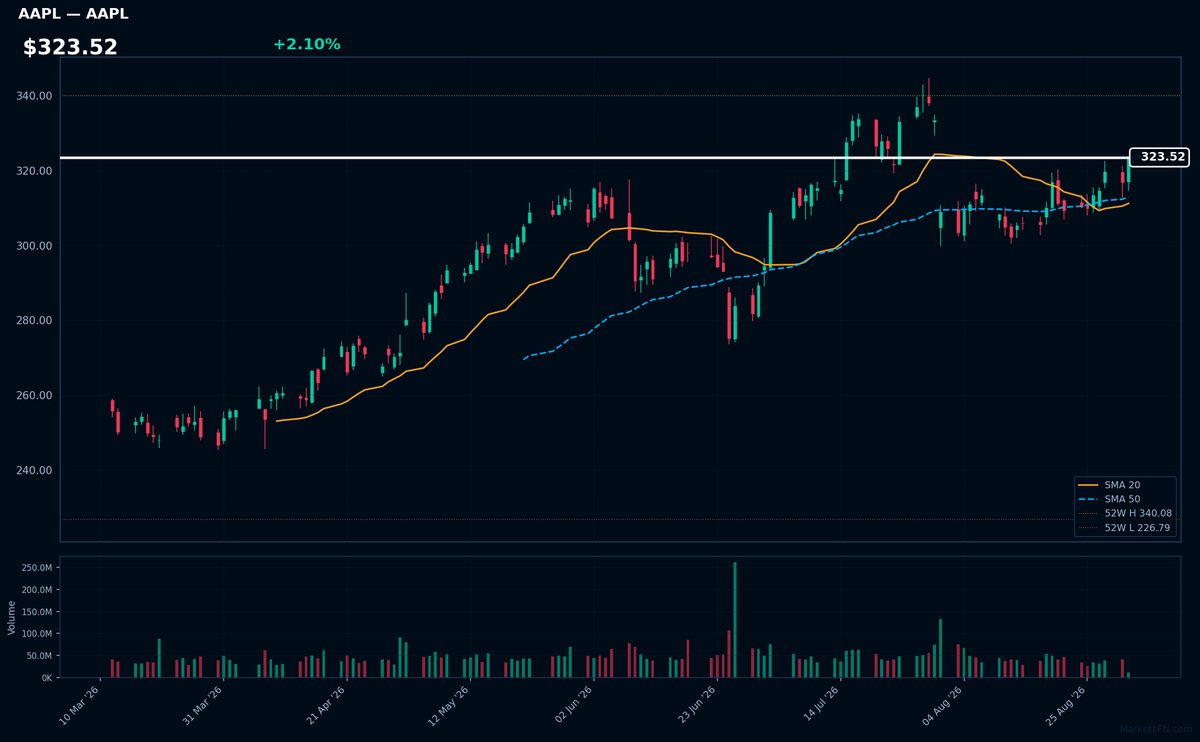Select the $323.52 current price text

pyautogui.click(x=70, y=47)
